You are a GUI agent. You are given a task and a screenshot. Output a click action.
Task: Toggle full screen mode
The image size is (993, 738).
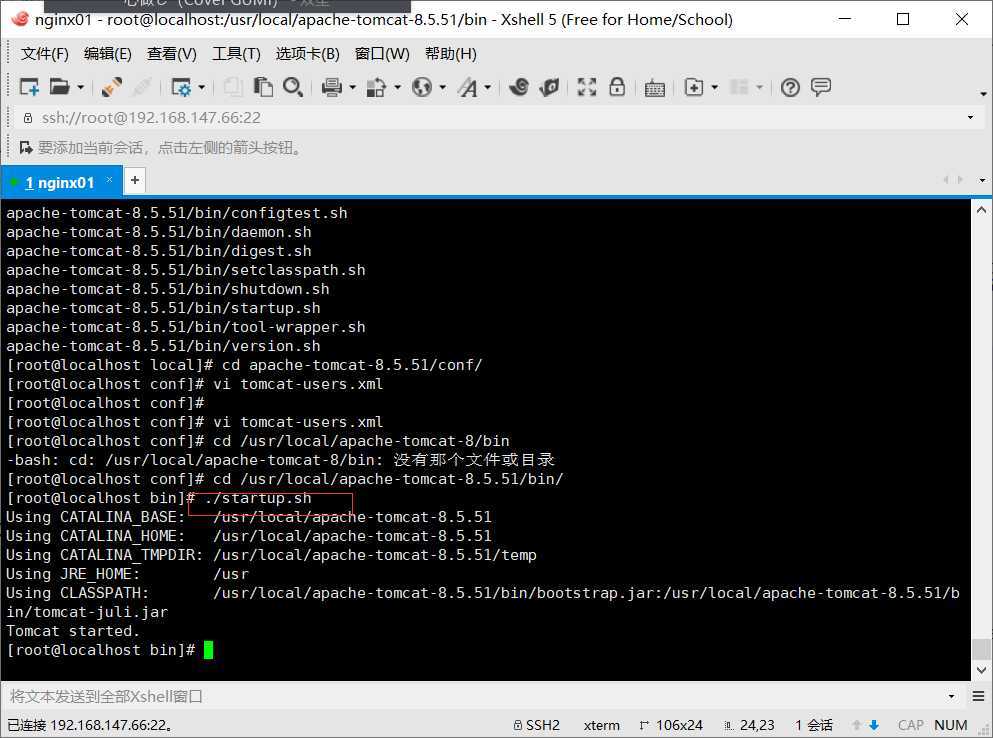[x=587, y=88]
